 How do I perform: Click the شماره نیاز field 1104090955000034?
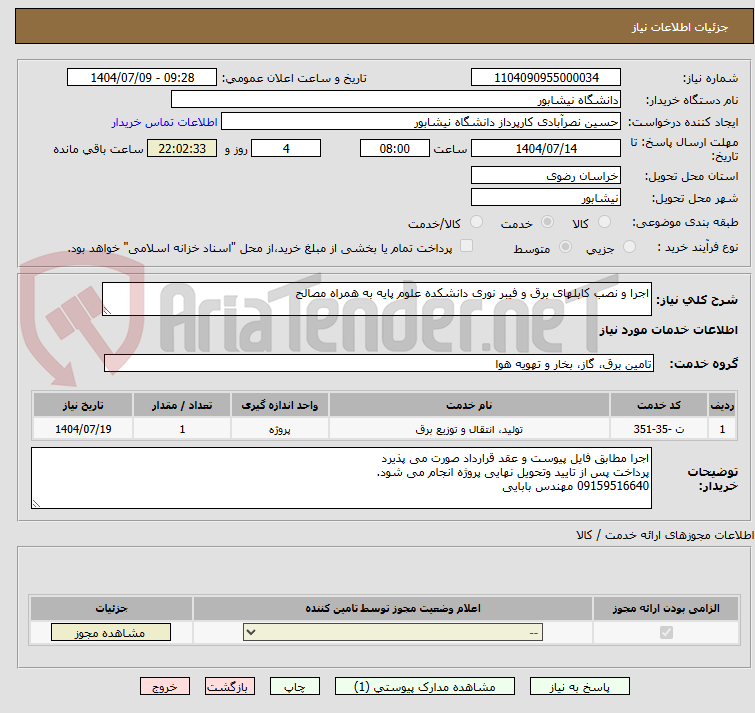(546, 78)
